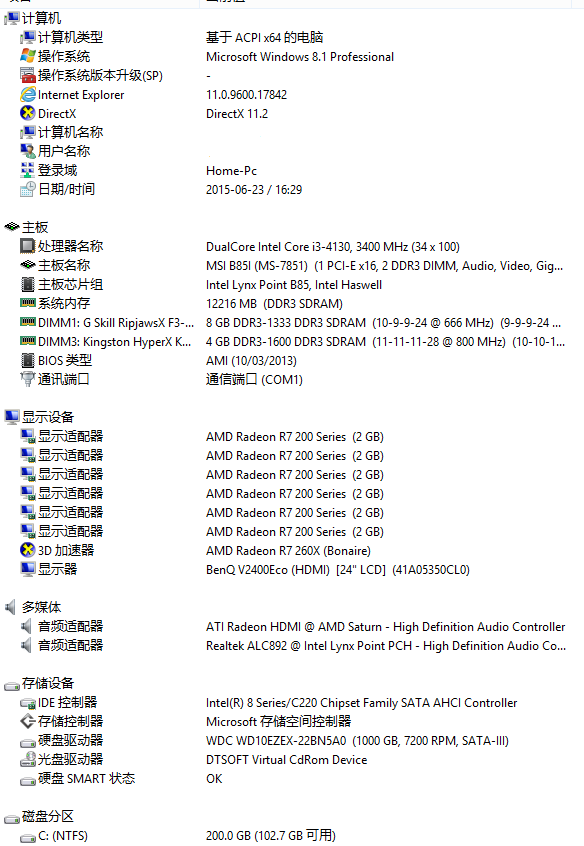Image resolution: width=584 pixels, height=846 pixels.
Task: Select Intel Lynx Point B85, Intel Haswell
Action: click(294, 284)
